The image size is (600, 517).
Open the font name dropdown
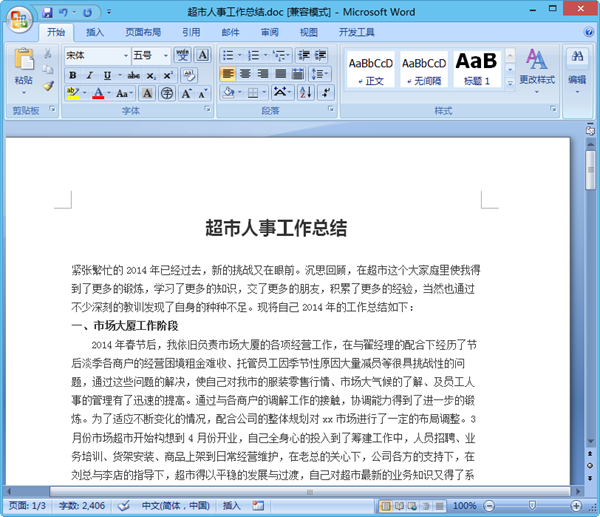[126, 56]
